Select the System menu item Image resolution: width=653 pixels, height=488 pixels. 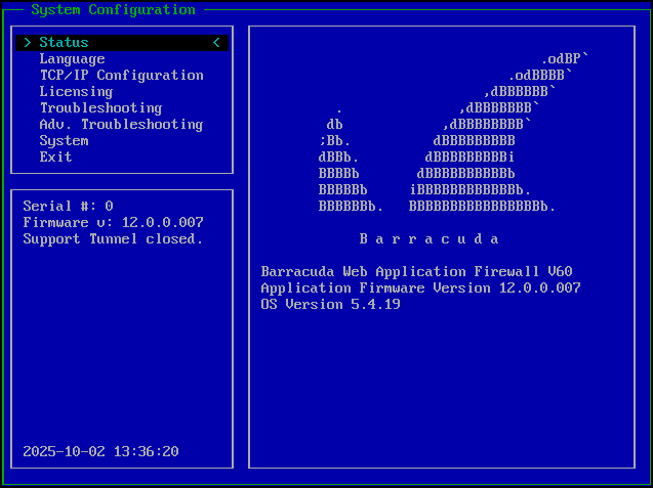[64, 141]
